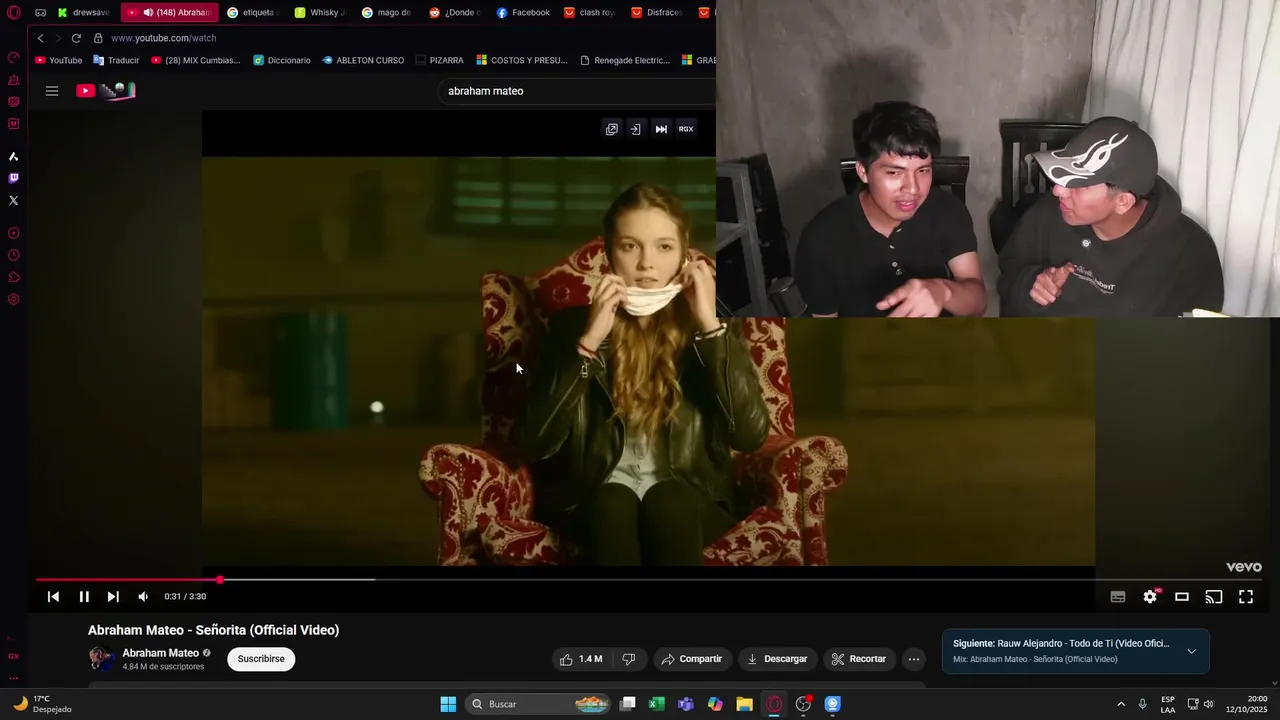The image size is (1280, 720).
Task: Enter fullscreen mode
Action: (1246, 597)
